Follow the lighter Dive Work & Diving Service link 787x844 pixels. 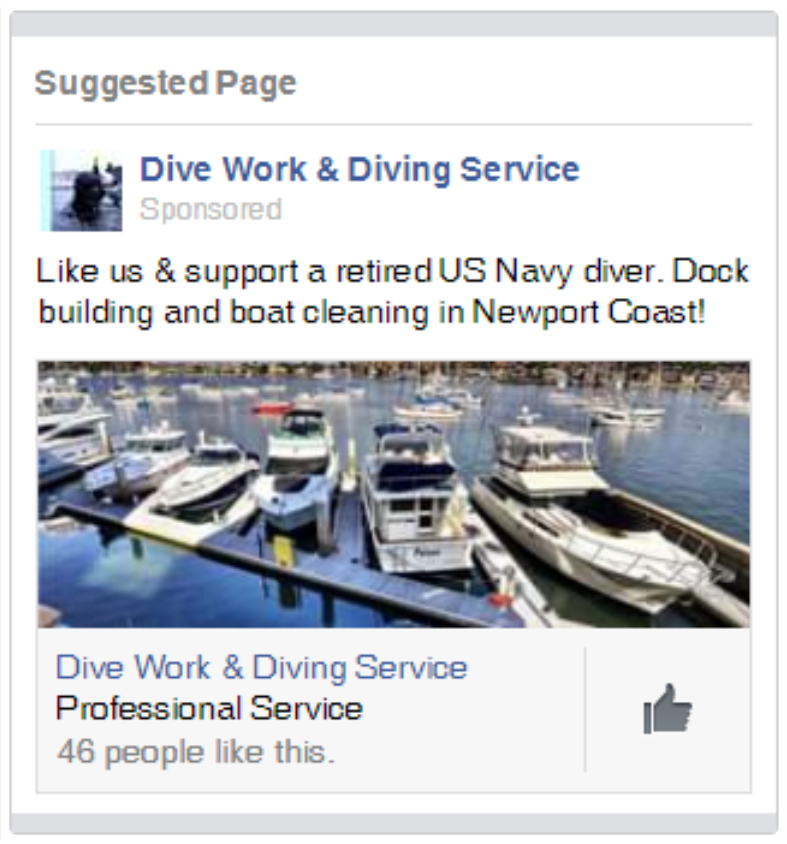click(x=262, y=667)
